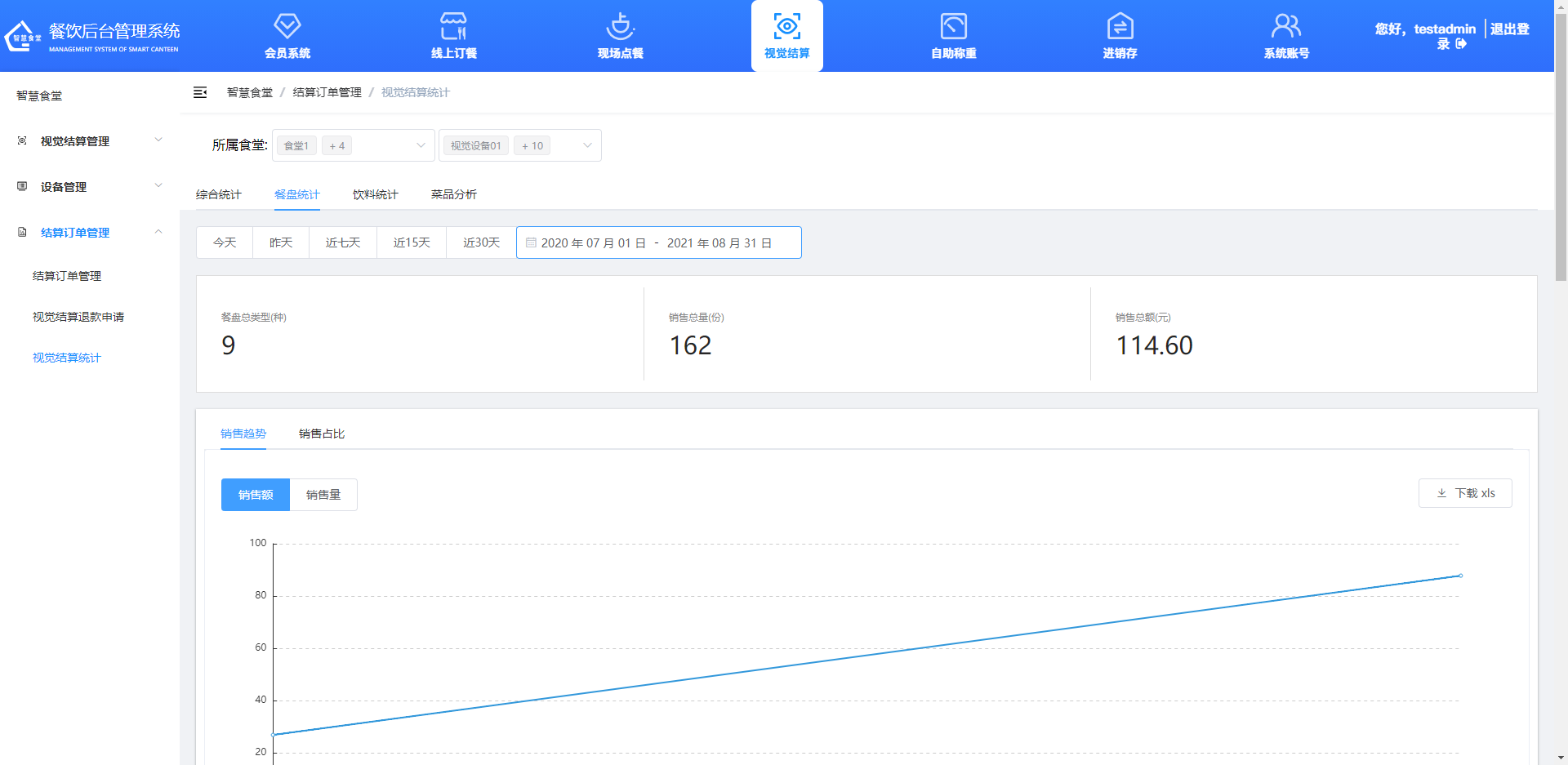Switch to the 销售占比 tab
The image size is (1568, 765).
pos(322,434)
